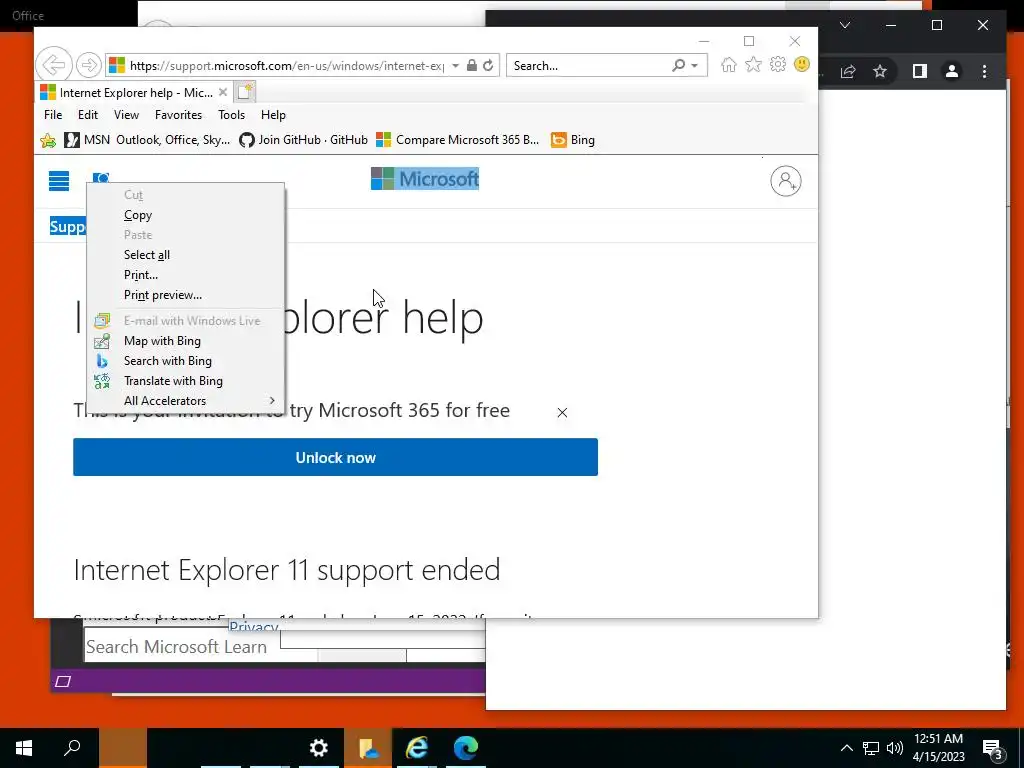Screen dimensions: 1024x768
Task: Choose Print... from context menu
Action: (x=185, y=275)
